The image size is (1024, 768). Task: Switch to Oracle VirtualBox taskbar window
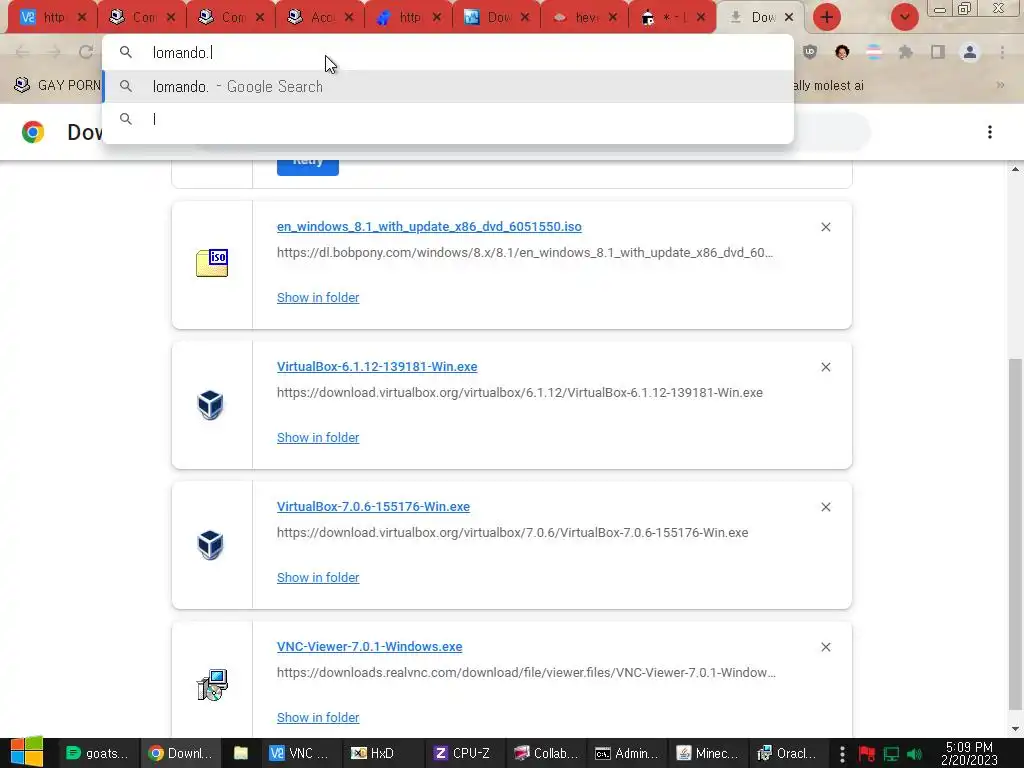[x=788, y=754]
